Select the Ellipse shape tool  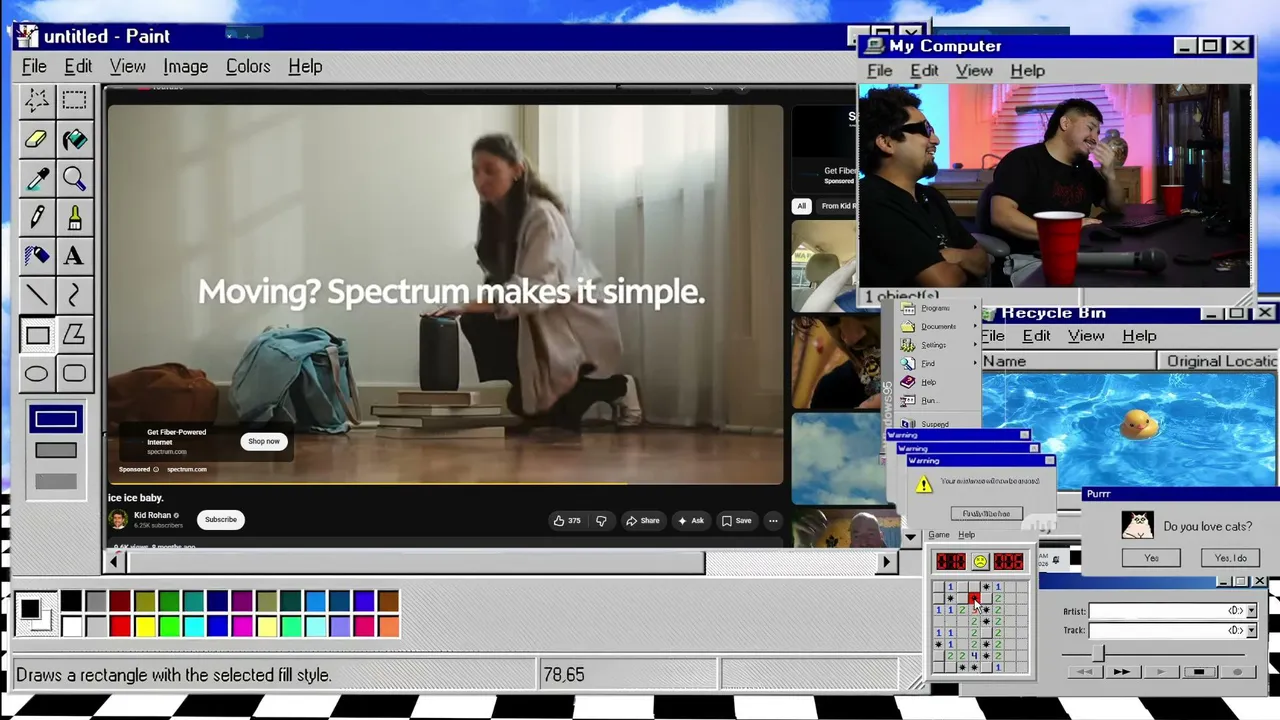tap(37, 374)
